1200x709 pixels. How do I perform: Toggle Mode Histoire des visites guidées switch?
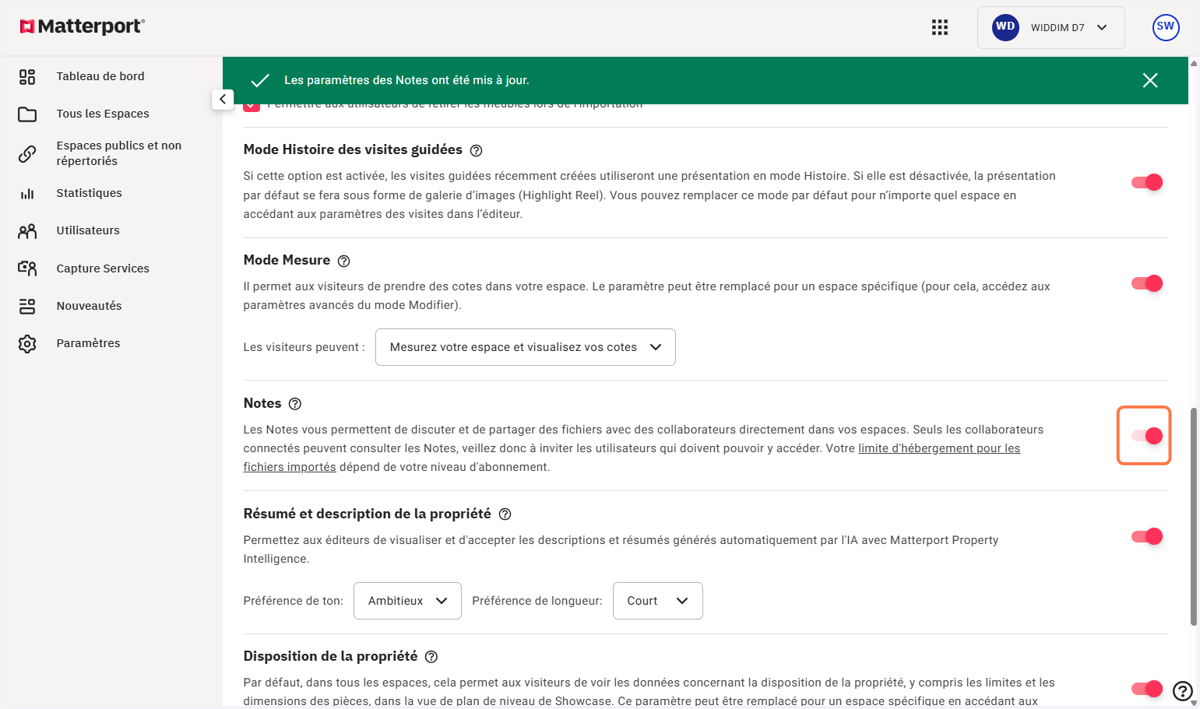point(1147,182)
